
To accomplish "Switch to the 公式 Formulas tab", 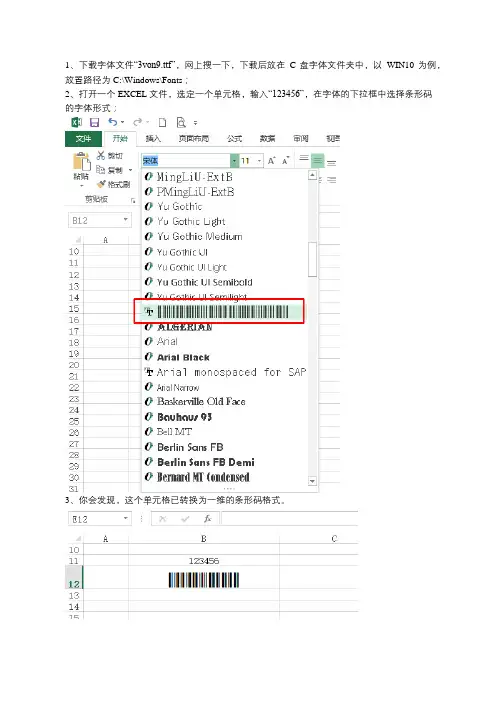I will coord(235,139).
